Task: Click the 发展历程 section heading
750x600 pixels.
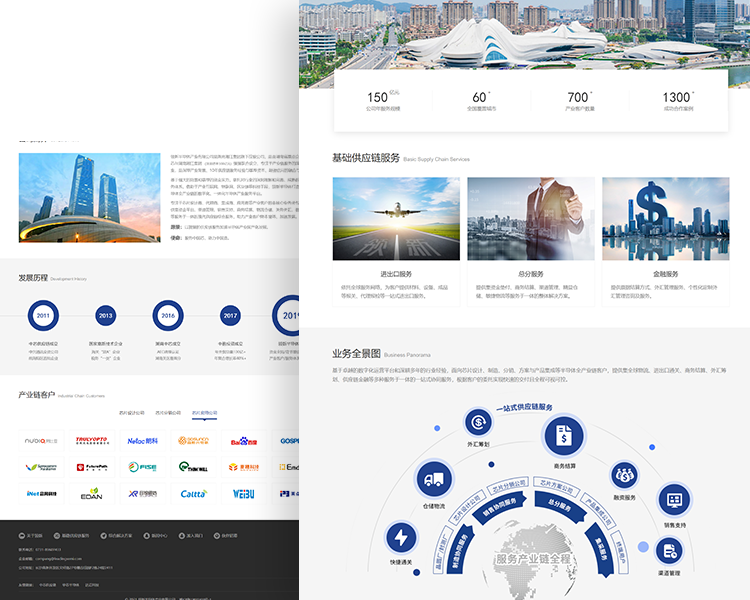Action: point(33,278)
